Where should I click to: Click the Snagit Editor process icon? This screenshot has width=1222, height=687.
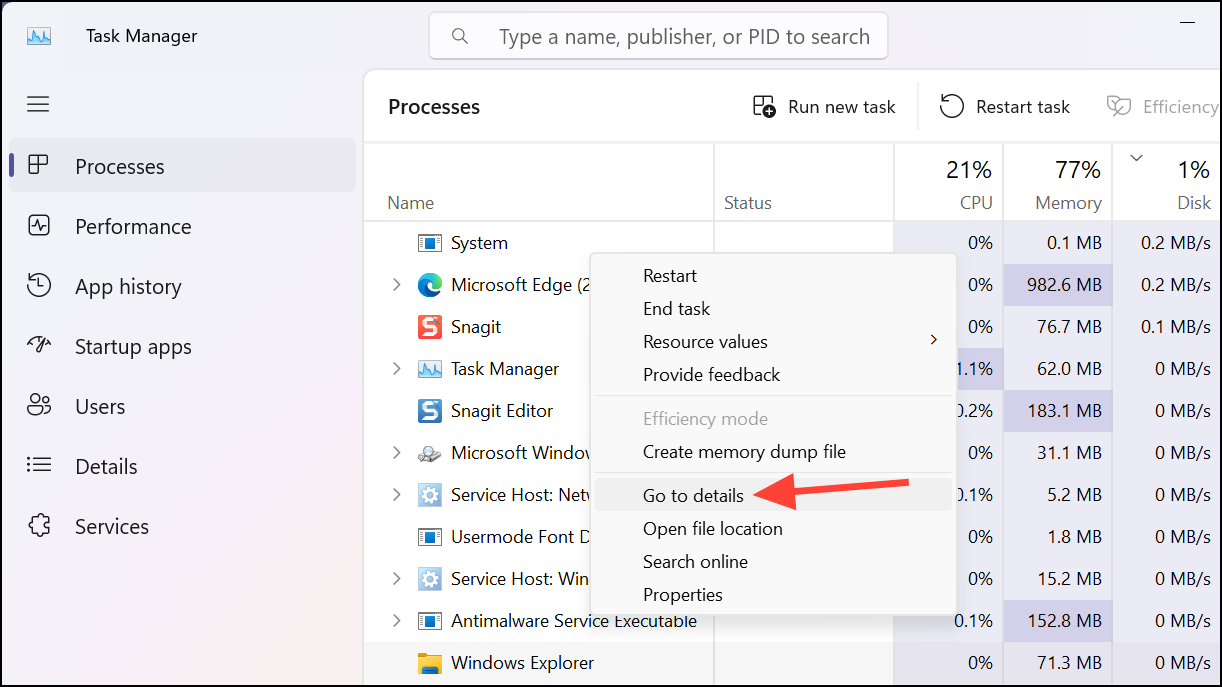click(x=429, y=411)
